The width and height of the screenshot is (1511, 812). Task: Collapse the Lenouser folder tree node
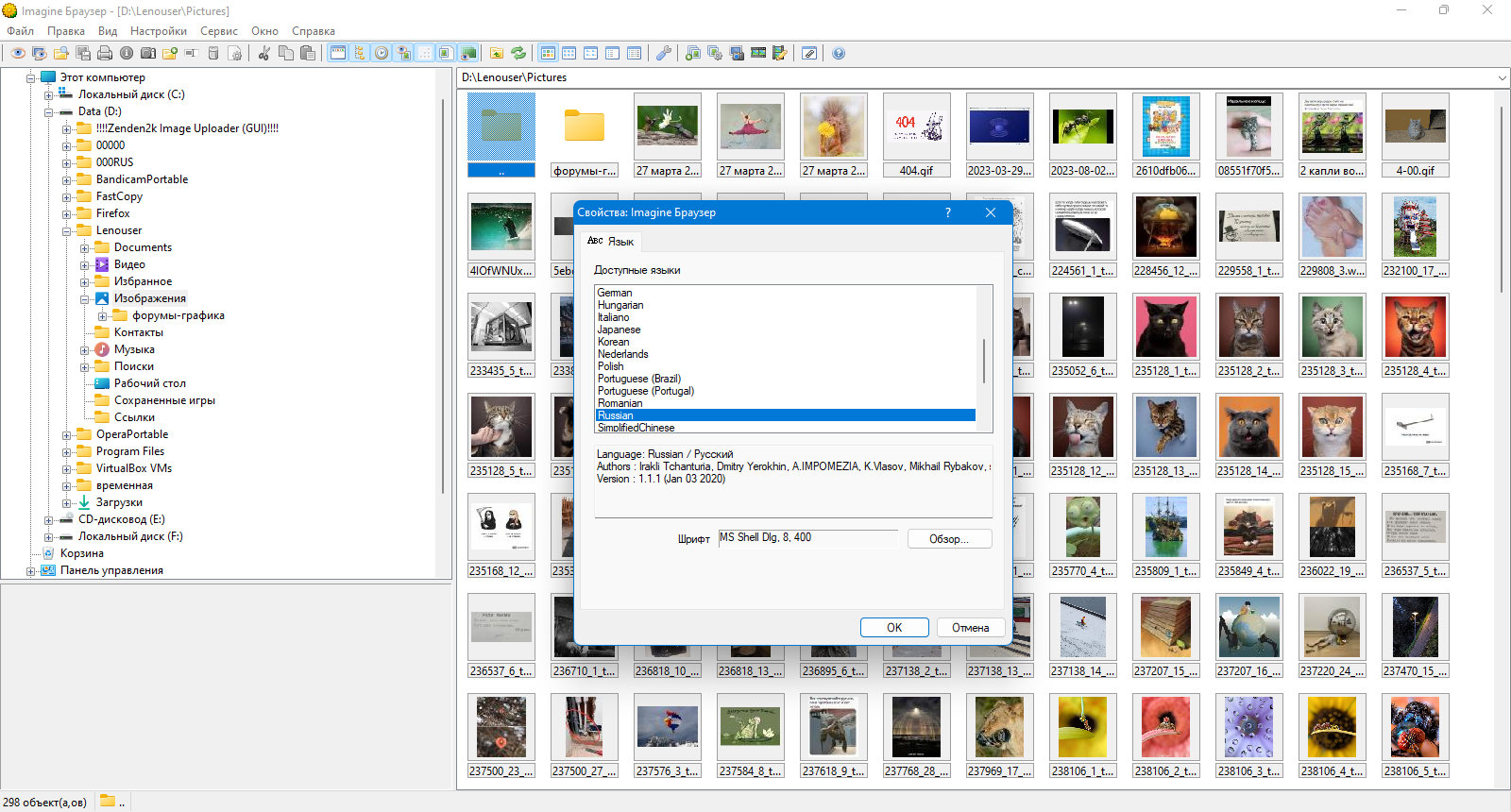pos(67,230)
